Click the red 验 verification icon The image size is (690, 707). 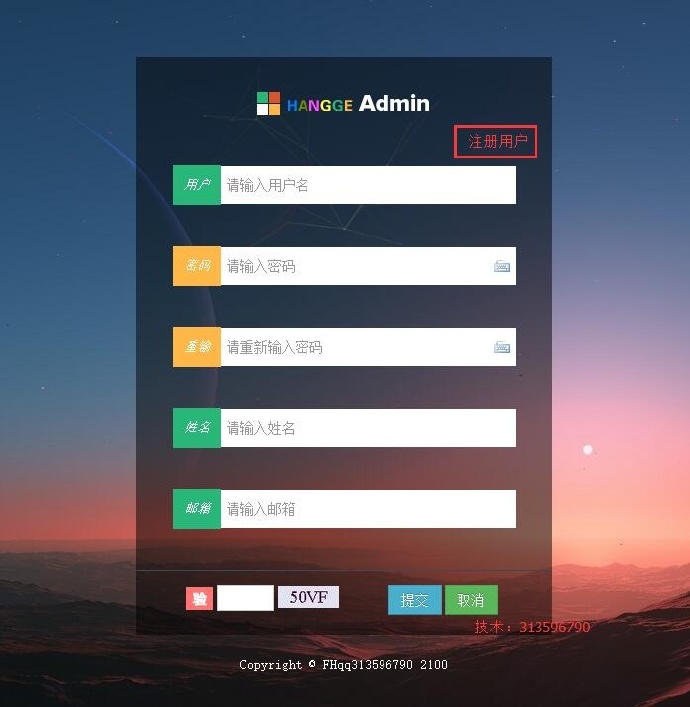coord(199,598)
